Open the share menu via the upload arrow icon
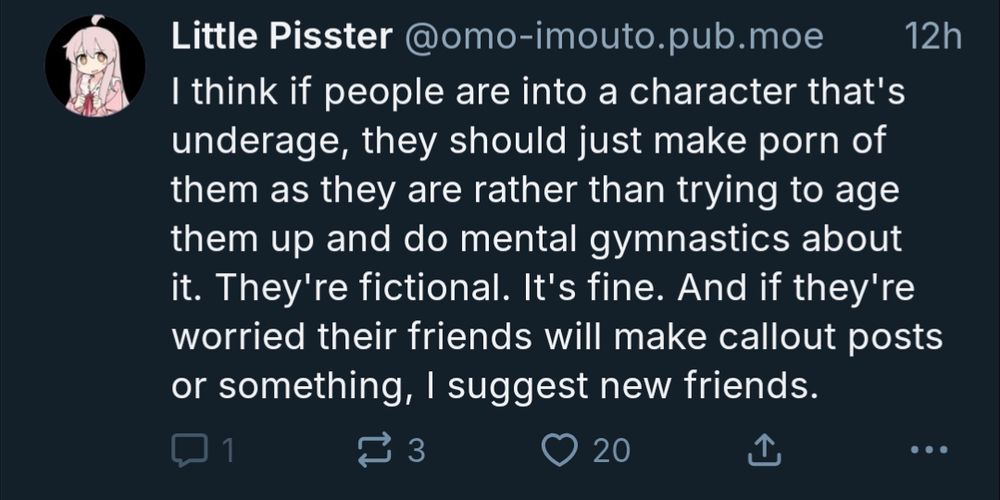The width and height of the screenshot is (1000, 500). coord(763,451)
